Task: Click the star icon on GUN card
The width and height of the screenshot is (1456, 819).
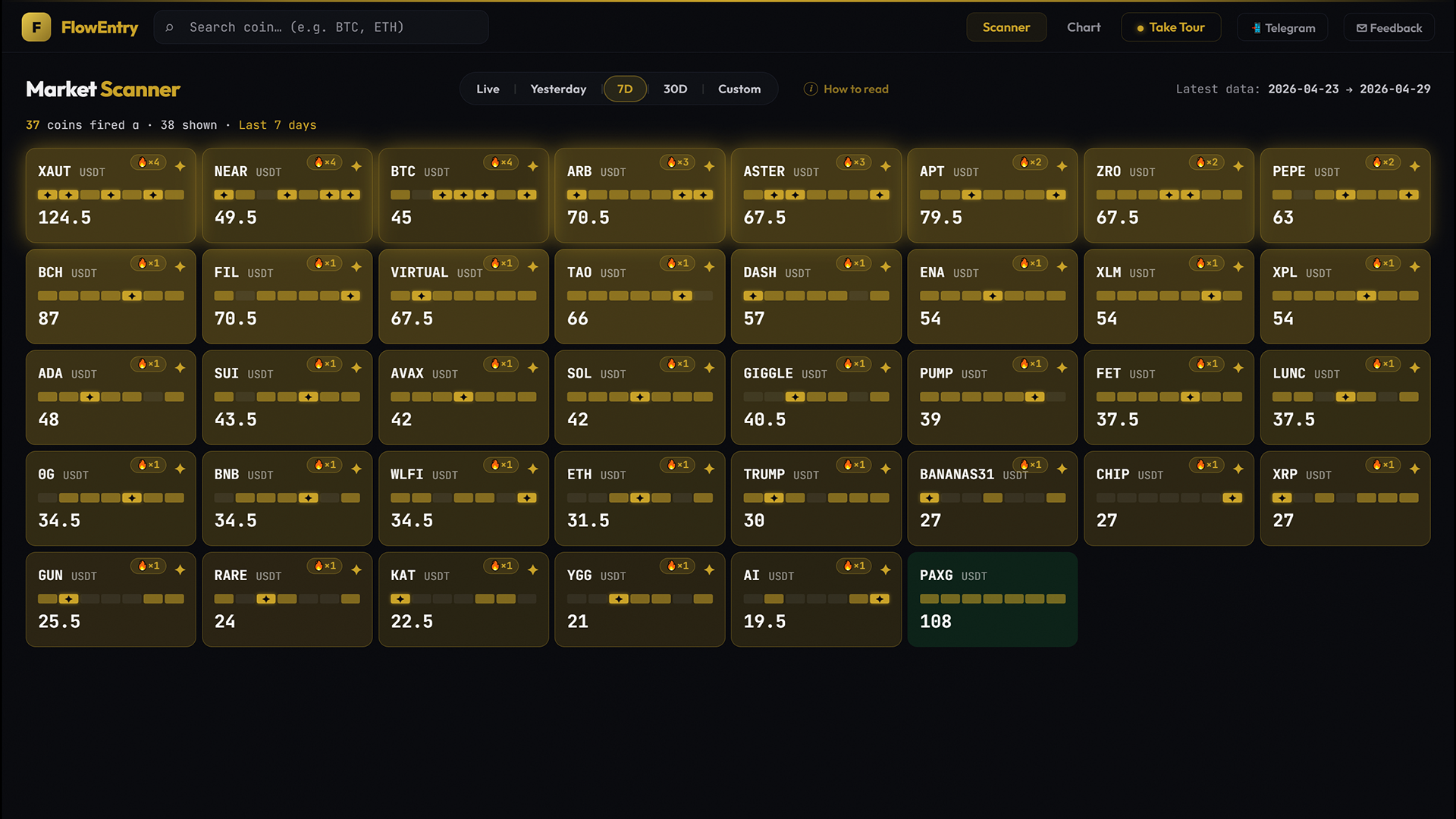Action: [x=180, y=570]
